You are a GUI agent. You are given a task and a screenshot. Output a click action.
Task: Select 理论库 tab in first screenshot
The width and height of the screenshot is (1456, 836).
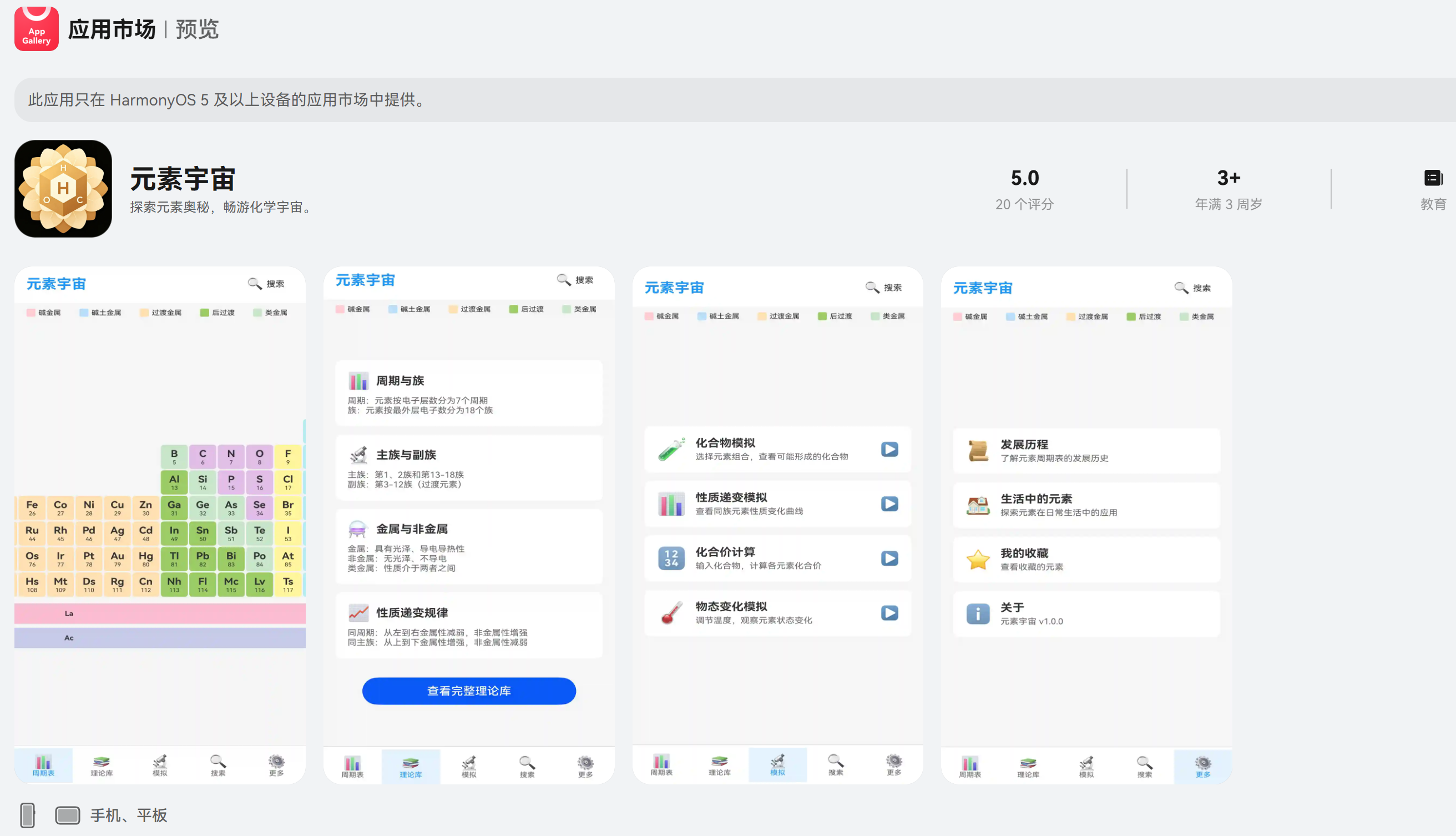[x=102, y=766]
